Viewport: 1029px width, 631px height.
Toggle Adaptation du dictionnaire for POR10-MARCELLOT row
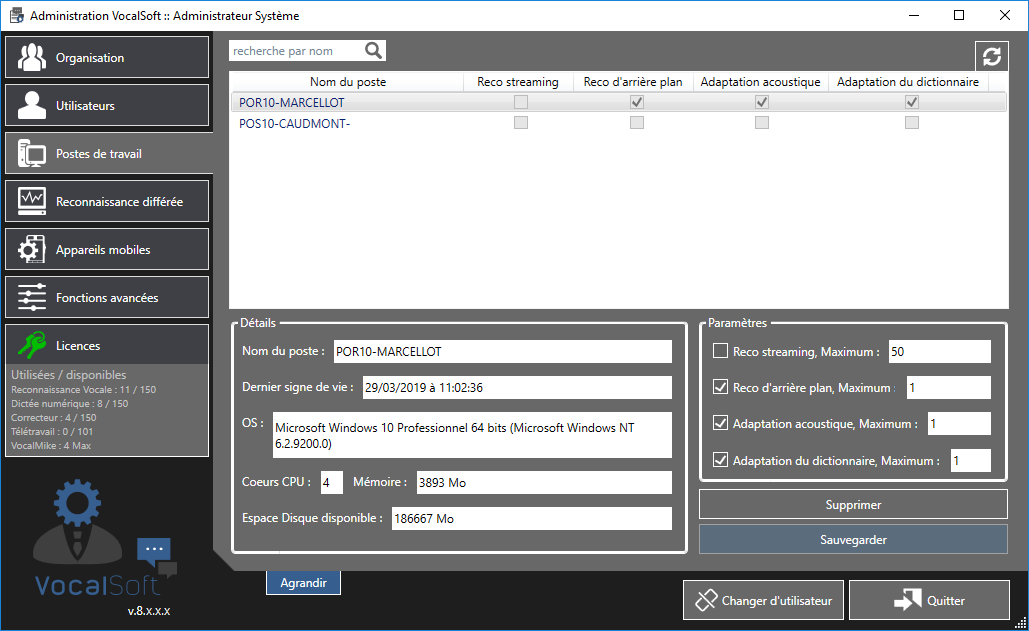click(x=912, y=102)
